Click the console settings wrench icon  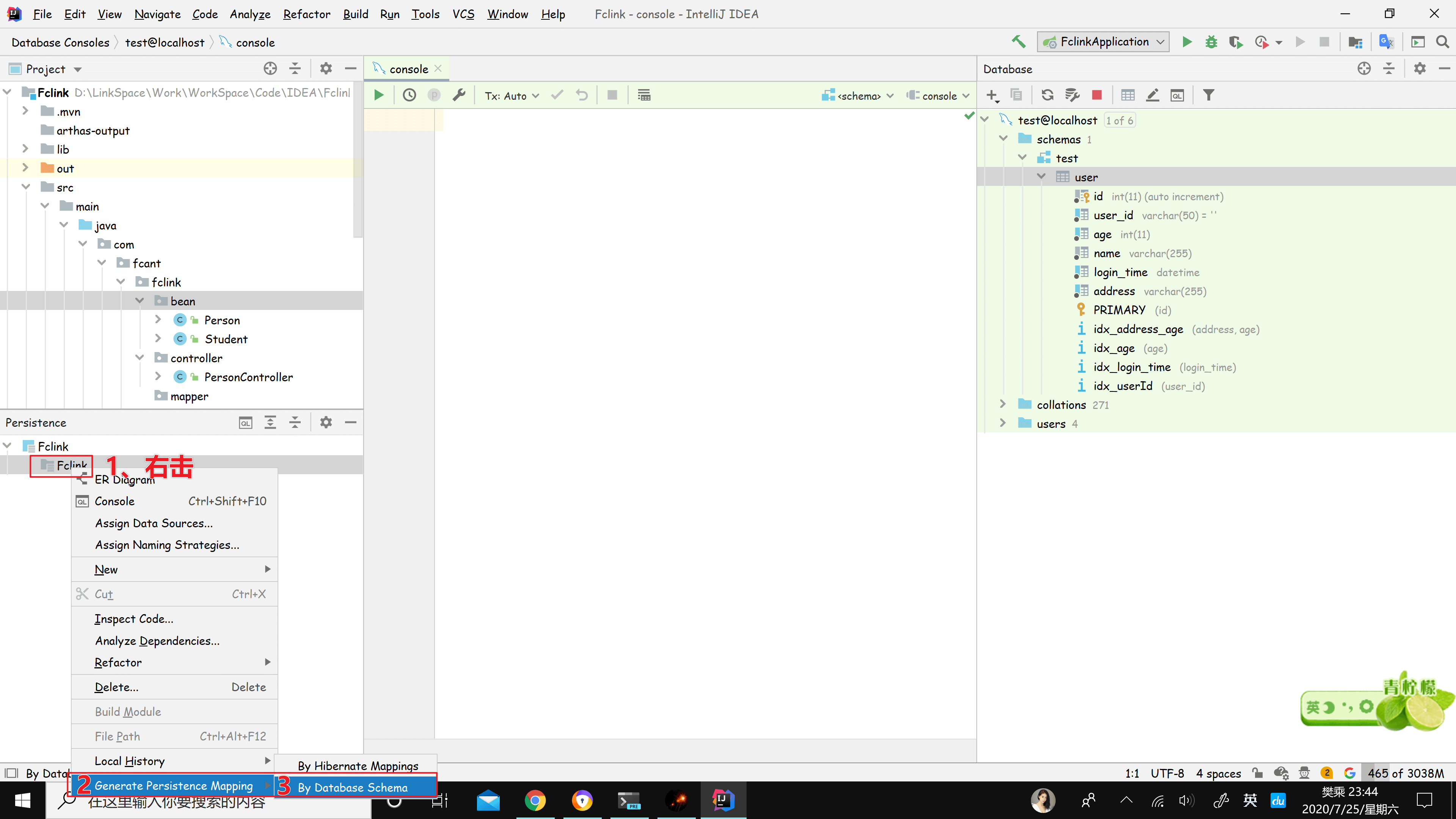click(459, 95)
